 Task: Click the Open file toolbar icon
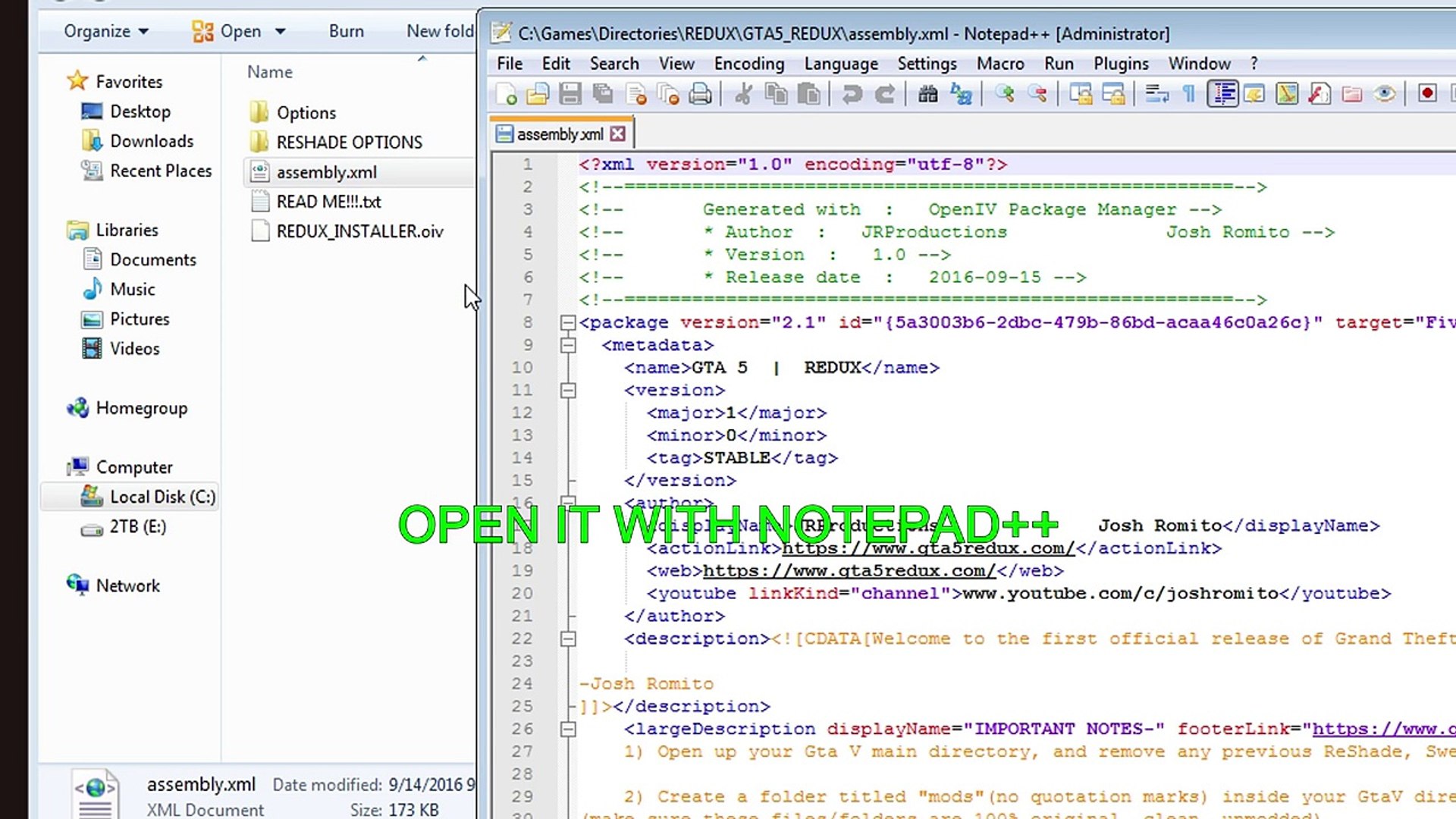[x=538, y=94]
